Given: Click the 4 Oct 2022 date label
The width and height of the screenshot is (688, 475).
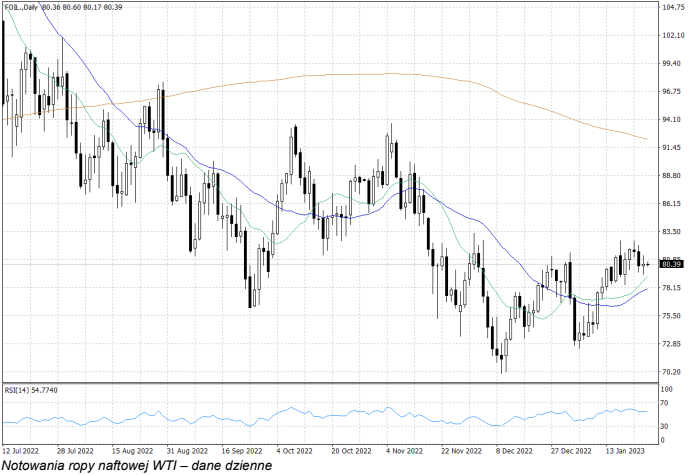Looking at the screenshot, I should tap(296, 450).
